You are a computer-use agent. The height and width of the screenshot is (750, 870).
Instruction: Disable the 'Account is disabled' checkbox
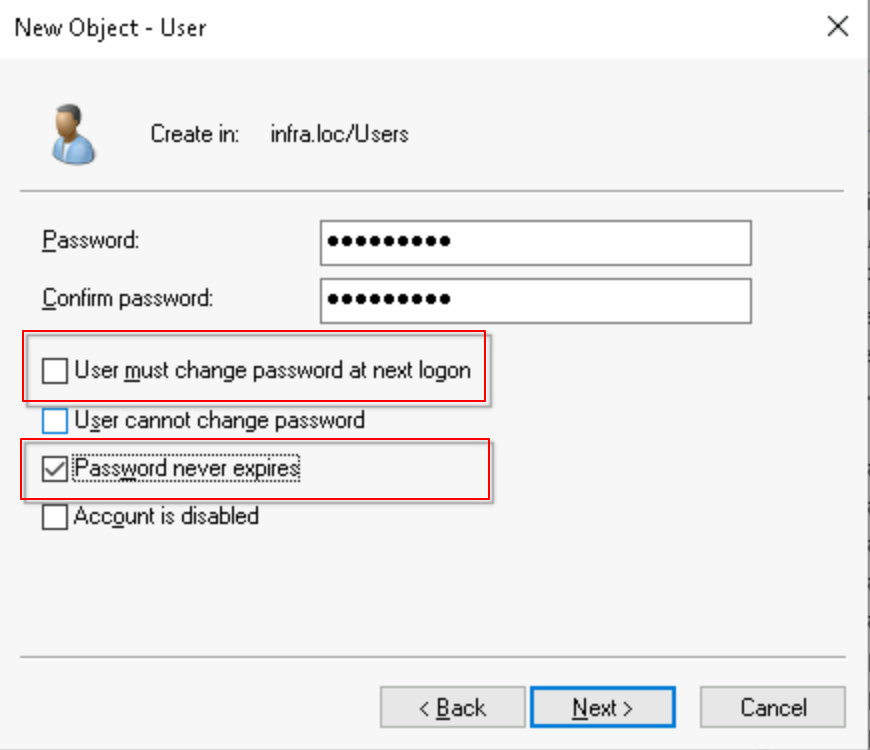(56, 516)
